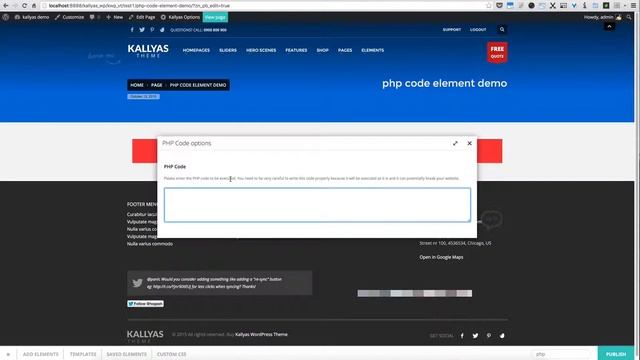Click PHP CODE ELEMENT DEMO breadcrumb
The height and width of the screenshot is (360, 640).
click(198, 85)
